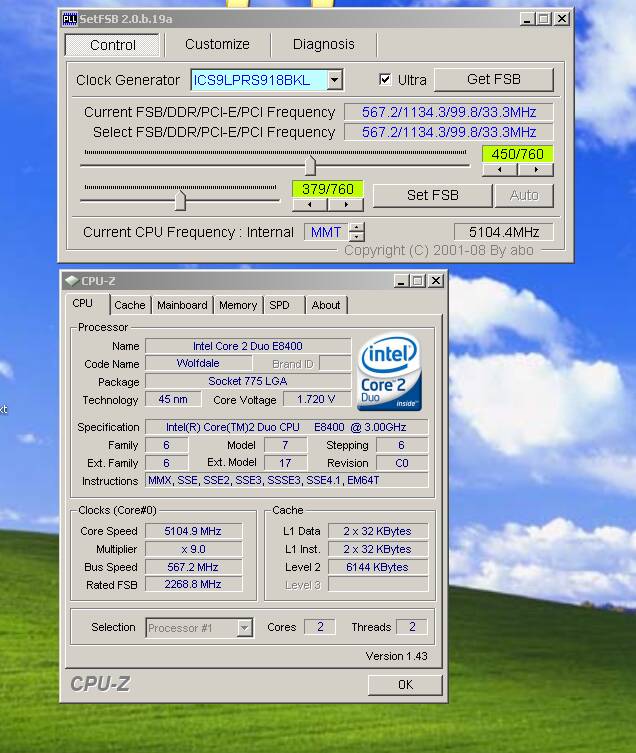Screen dimensions: 636x753
Task: Click the Bus Speed 567.2 MHz value
Action: tap(193, 567)
